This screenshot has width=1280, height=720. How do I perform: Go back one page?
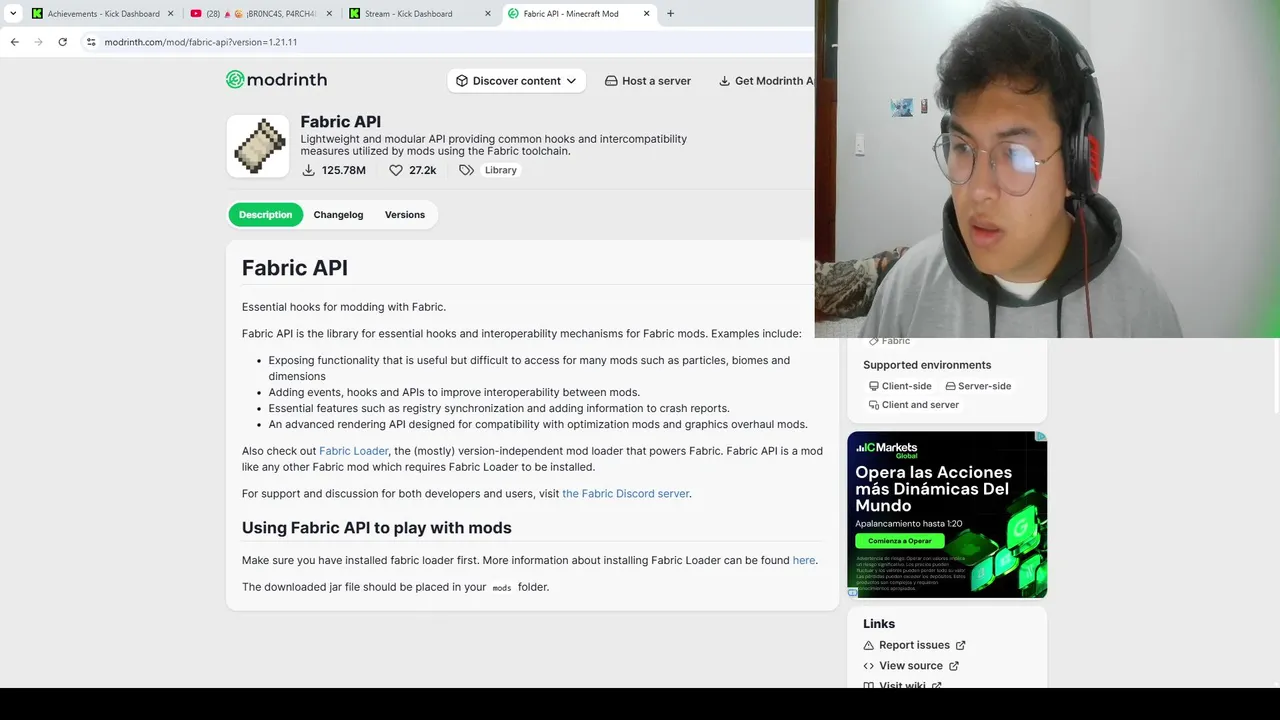(x=14, y=42)
